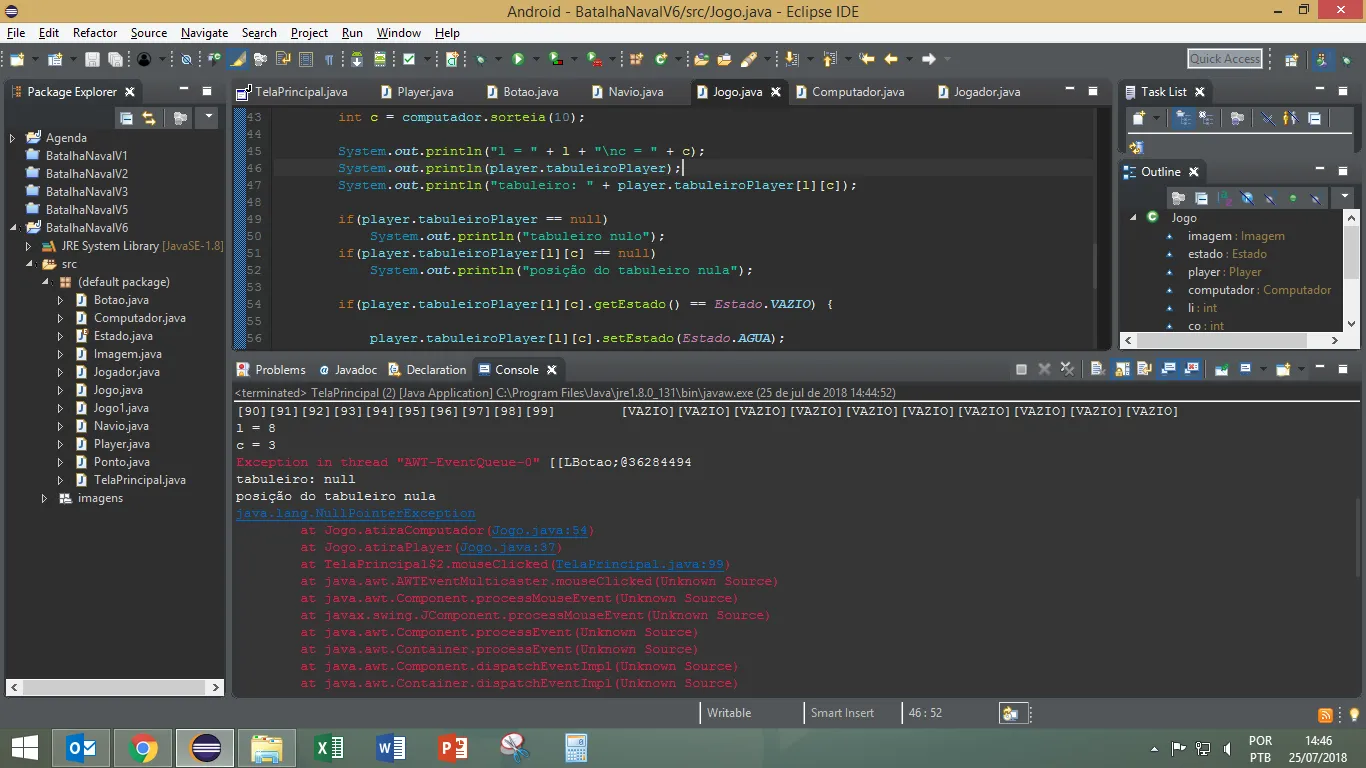
Task: Click the green Run button in the toolbar
Action: coord(518,59)
